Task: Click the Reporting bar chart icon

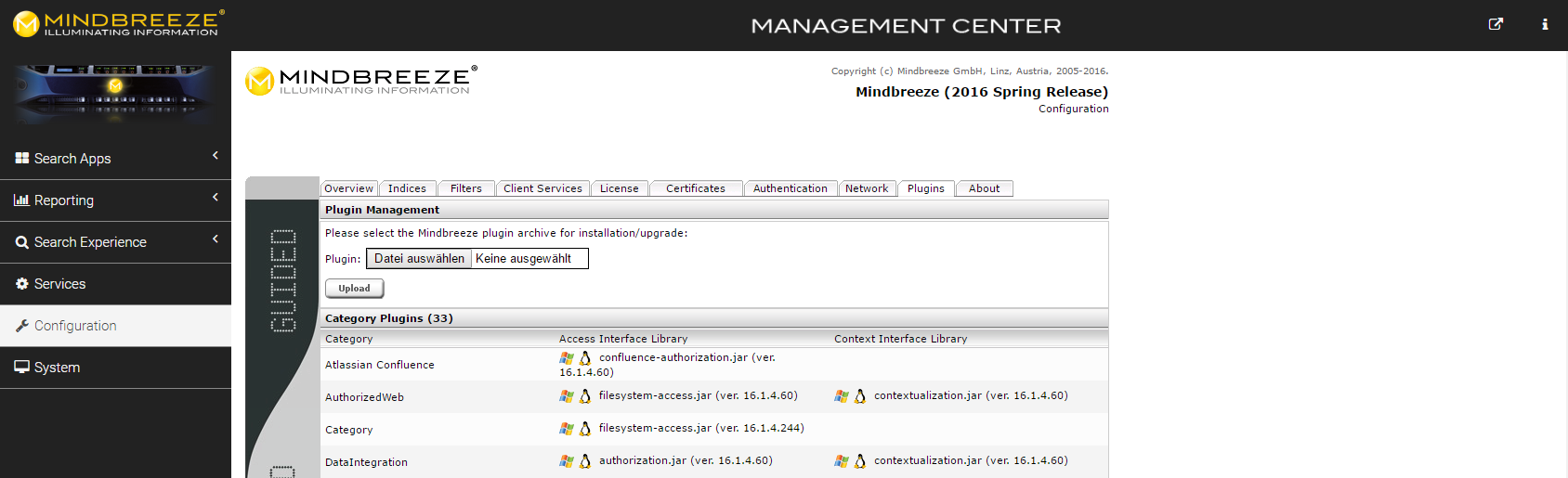Action: coord(21,200)
